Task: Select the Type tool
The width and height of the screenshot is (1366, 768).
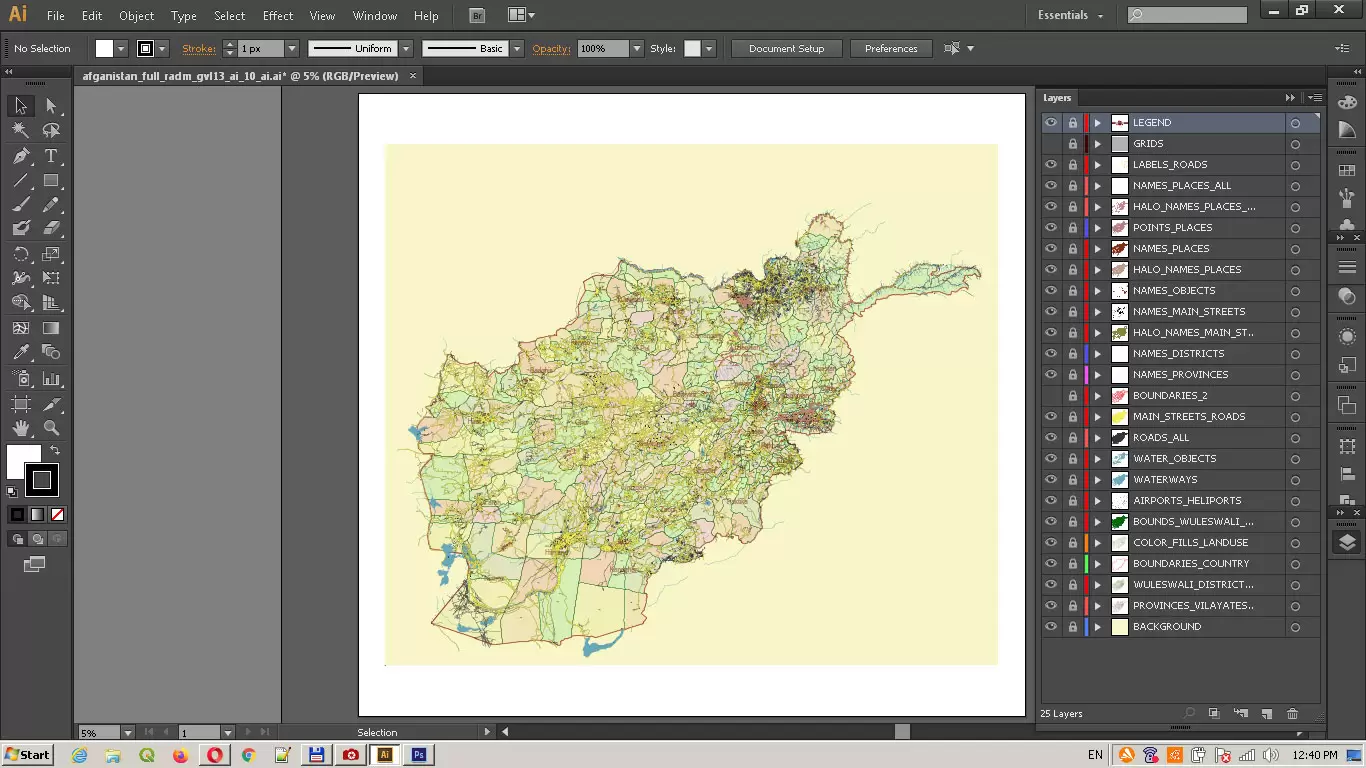Action: (x=51, y=156)
